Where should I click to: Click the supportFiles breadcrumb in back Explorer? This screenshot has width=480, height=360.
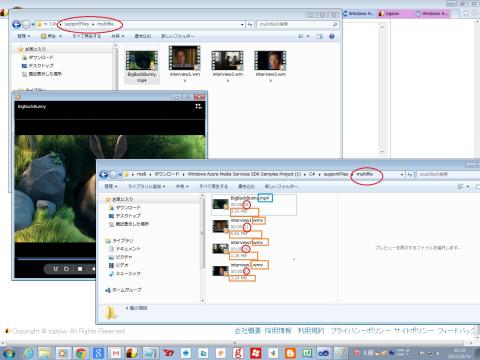(77, 24)
